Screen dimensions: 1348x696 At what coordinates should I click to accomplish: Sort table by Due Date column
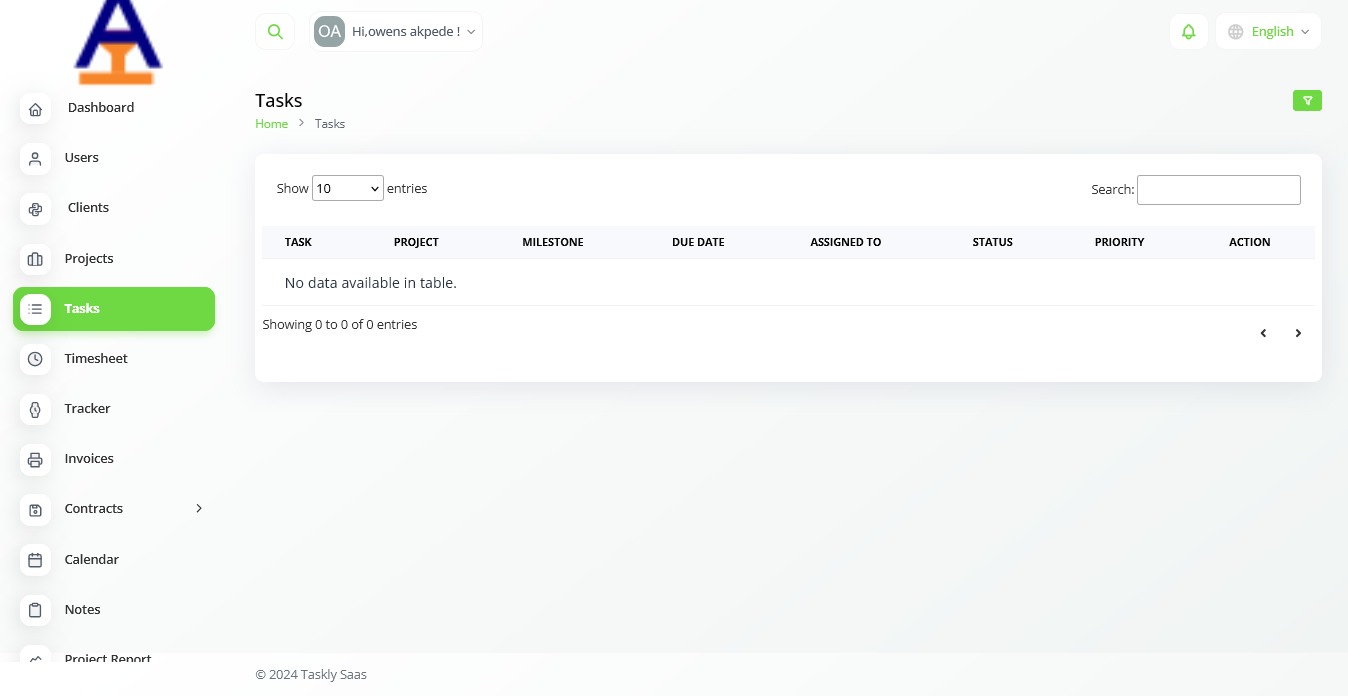tap(698, 242)
